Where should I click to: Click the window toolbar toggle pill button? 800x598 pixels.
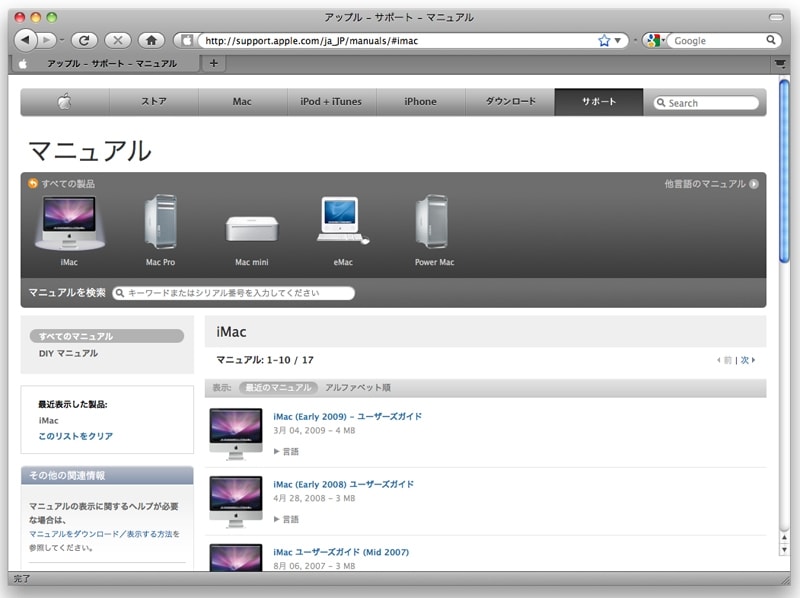pyautogui.click(x=776, y=17)
